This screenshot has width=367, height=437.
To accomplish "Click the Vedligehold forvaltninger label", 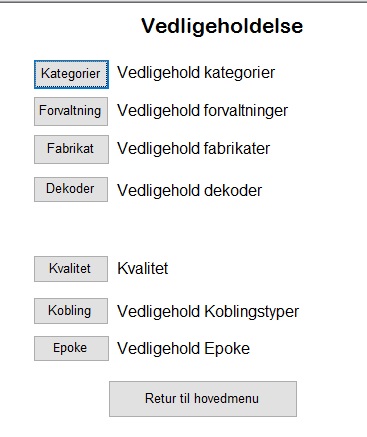I will (x=202, y=111).
